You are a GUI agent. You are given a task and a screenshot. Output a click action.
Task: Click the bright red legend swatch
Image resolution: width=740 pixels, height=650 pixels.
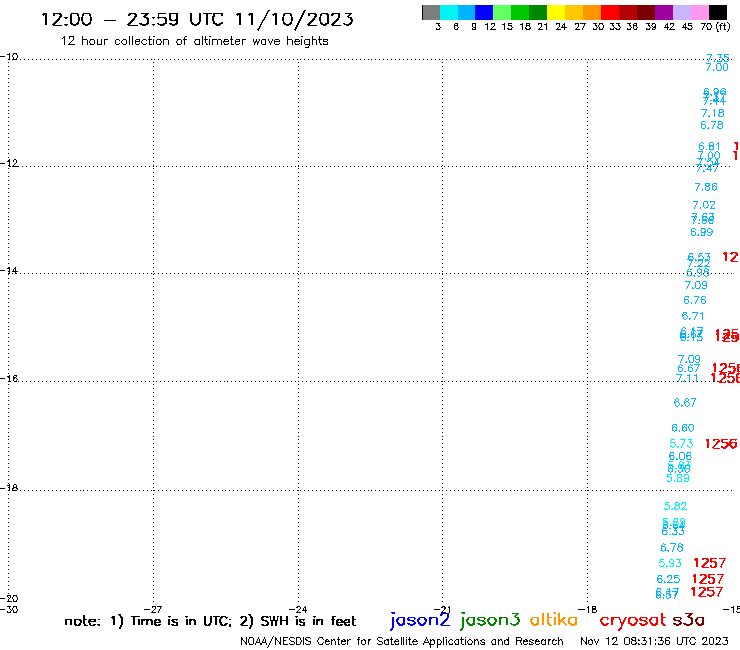[x=610, y=12]
